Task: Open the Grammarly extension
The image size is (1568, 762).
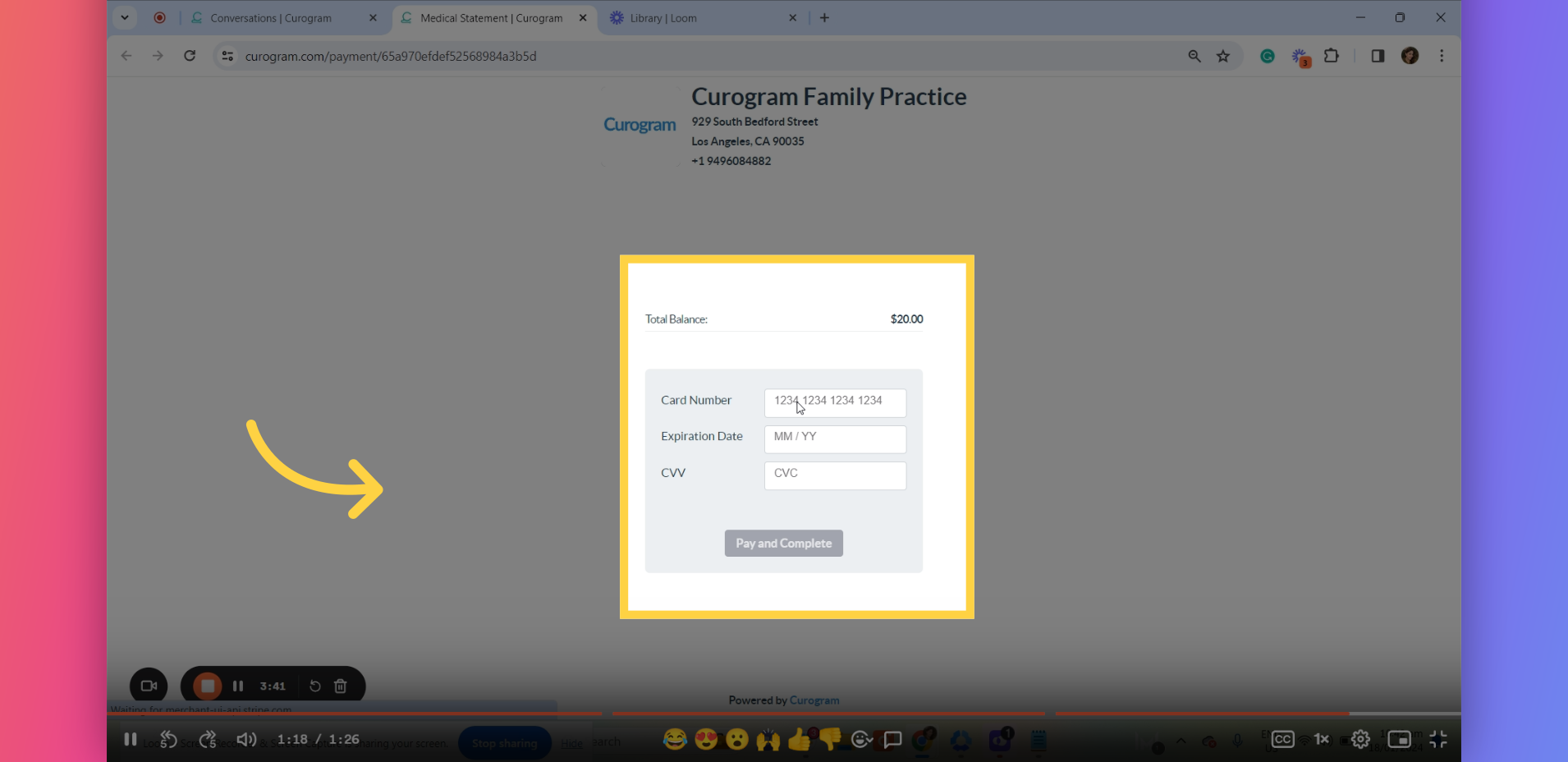Action: click(1268, 56)
